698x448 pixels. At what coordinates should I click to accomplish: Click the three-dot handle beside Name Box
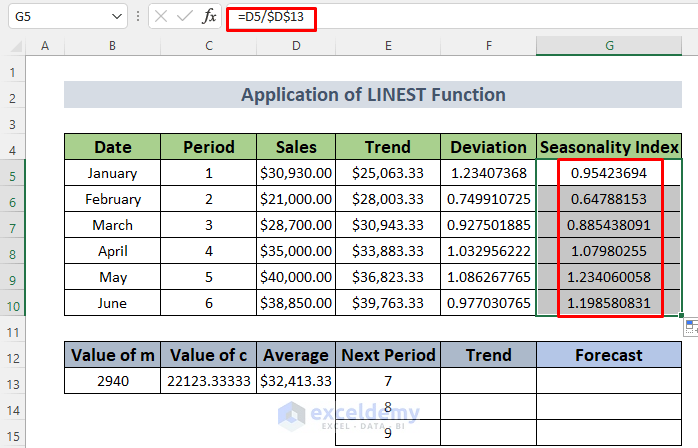(136, 16)
